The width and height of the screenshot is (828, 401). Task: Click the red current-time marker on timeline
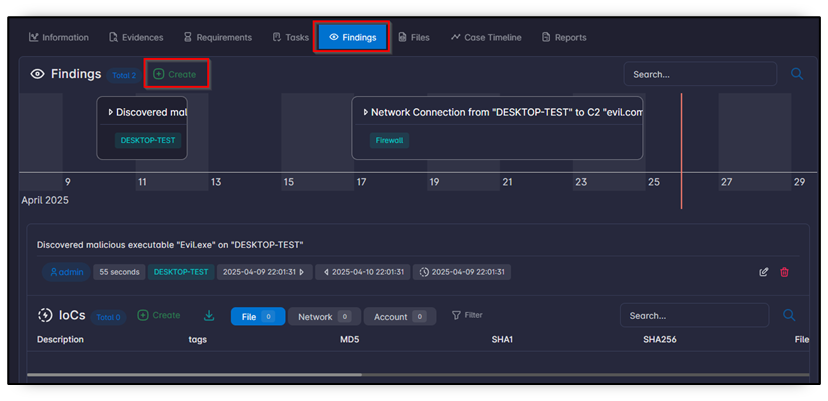pos(681,151)
